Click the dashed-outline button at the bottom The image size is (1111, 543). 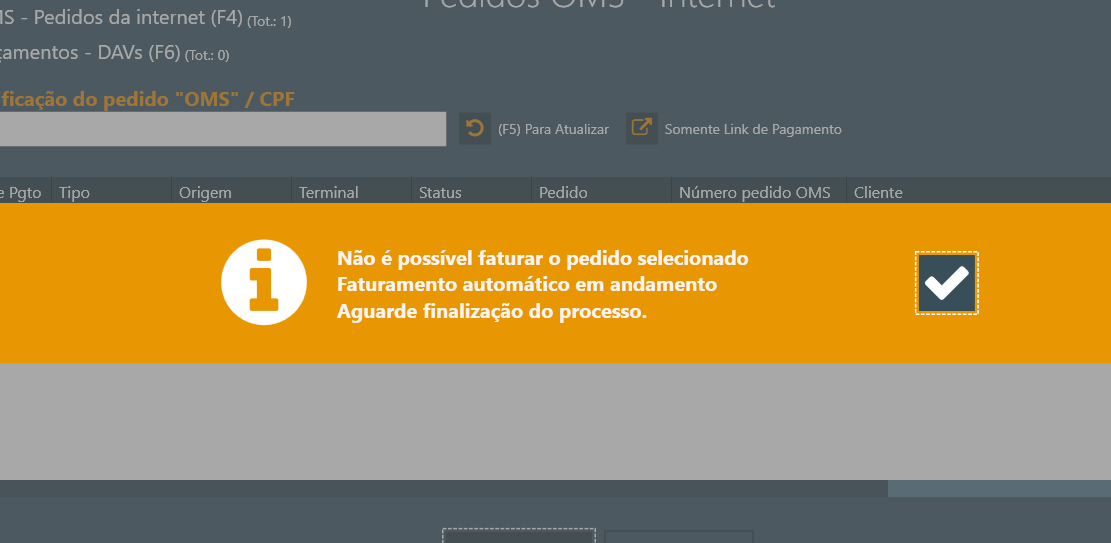tap(519, 535)
